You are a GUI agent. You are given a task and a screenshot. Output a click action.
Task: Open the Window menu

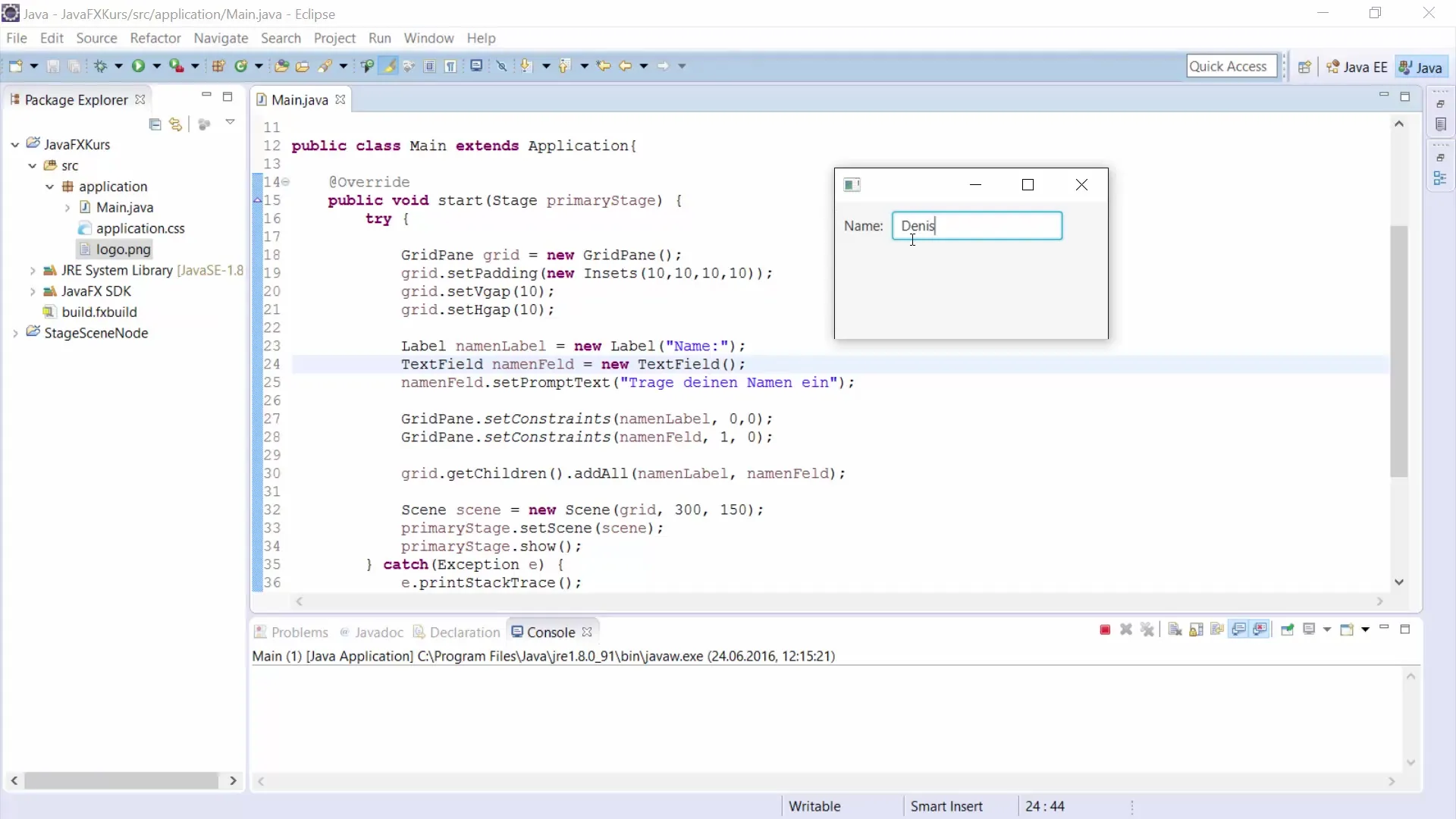[x=428, y=38]
